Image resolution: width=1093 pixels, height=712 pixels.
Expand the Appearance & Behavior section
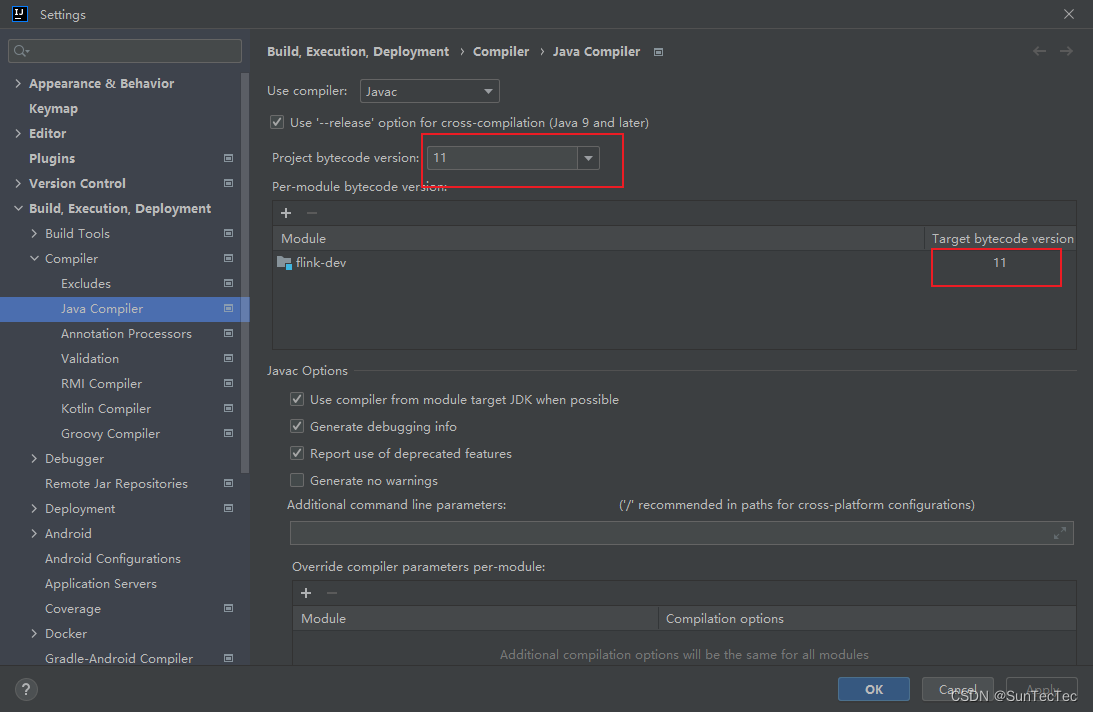click(18, 83)
